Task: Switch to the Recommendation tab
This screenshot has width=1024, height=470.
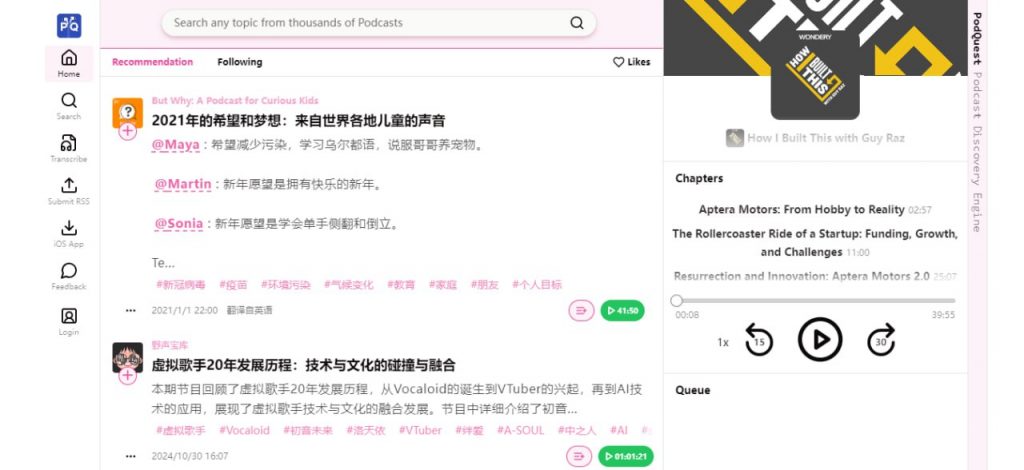Action: pyautogui.click(x=152, y=62)
